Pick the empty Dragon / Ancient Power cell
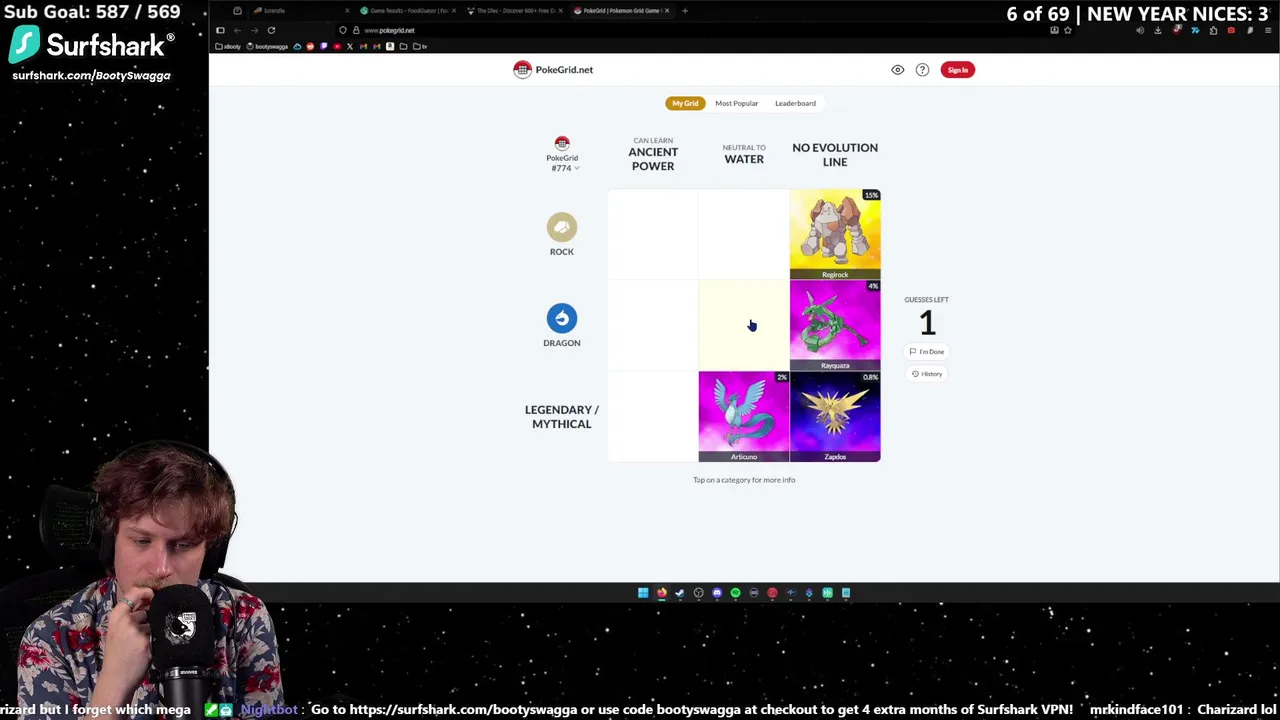Viewport: 1280px width, 720px height. [x=653, y=325]
